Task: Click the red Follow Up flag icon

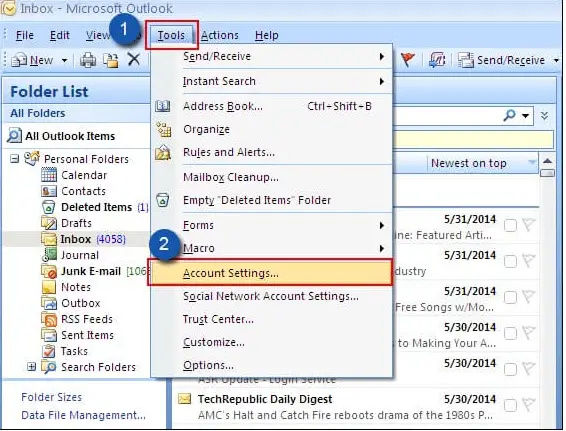Action: click(x=408, y=60)
